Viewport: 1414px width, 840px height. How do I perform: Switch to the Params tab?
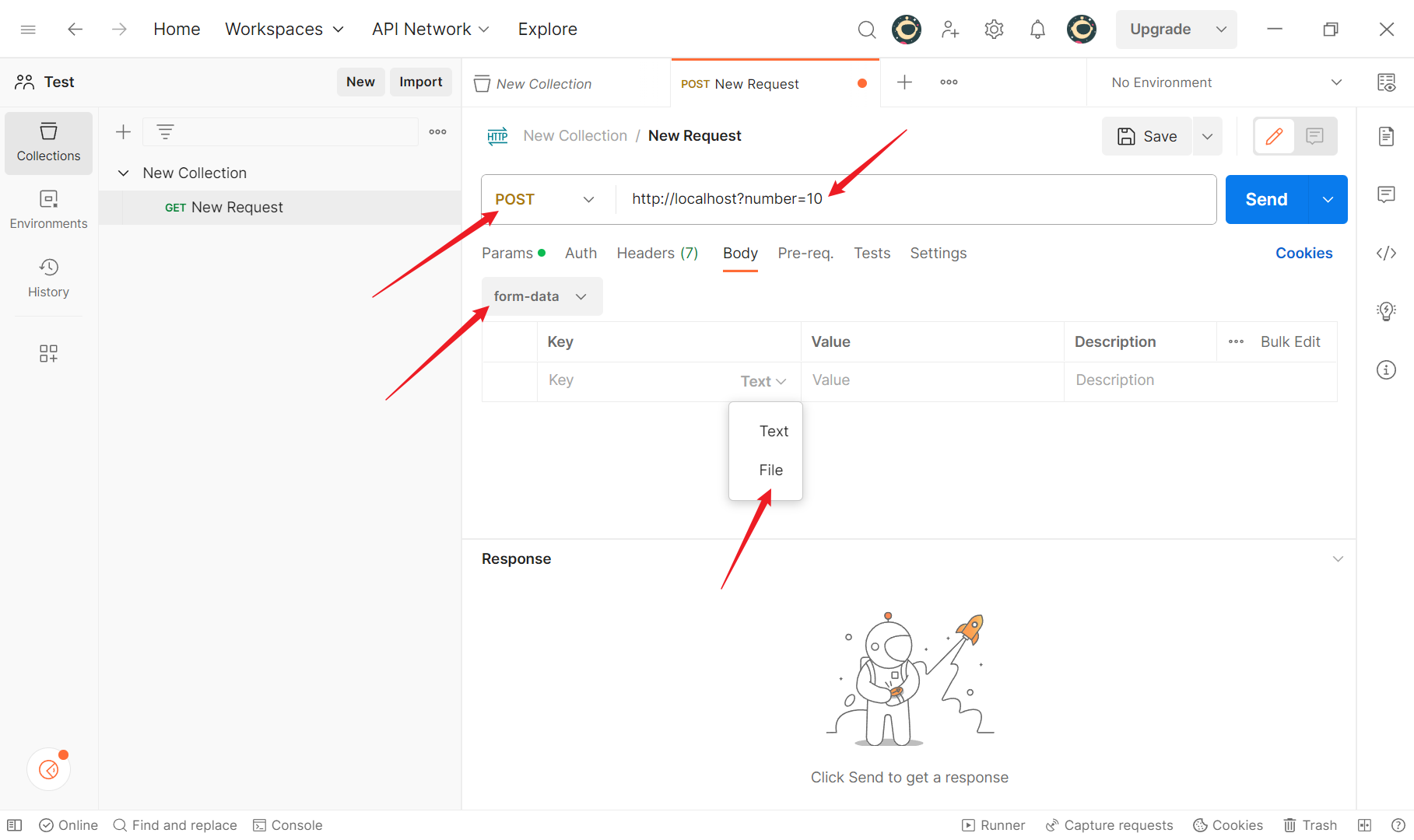coord(514,254)
